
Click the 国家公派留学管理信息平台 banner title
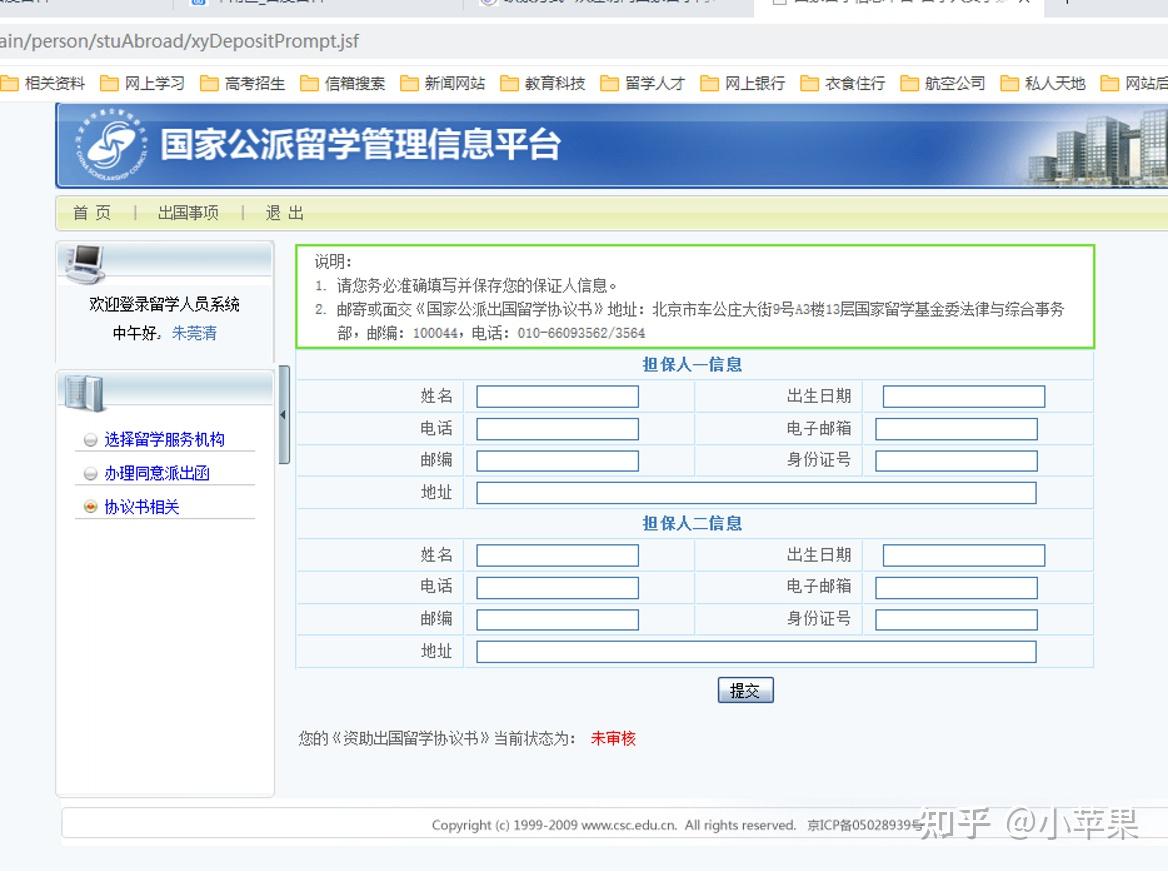(361, 144)
